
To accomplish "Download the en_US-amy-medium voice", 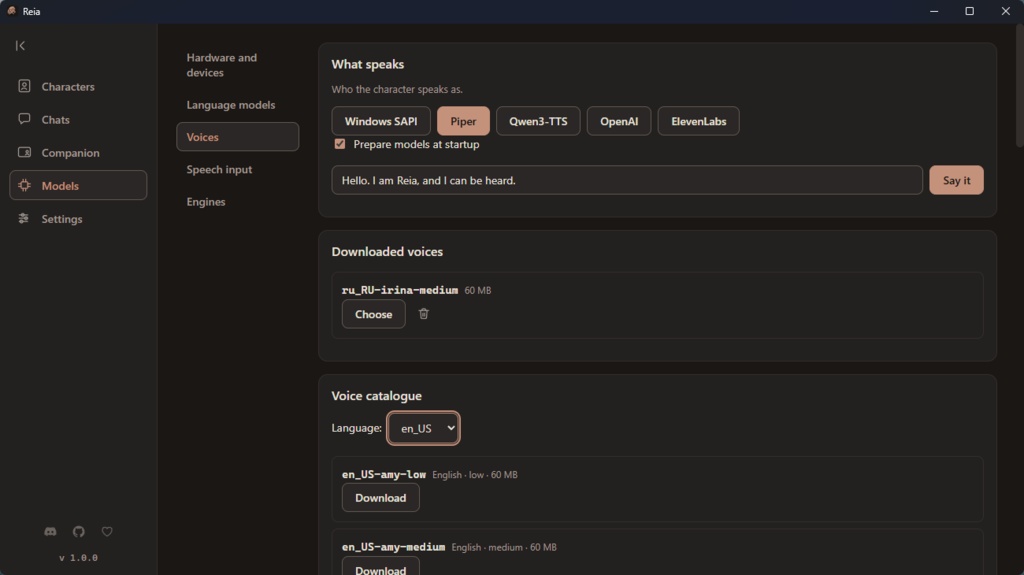I will click(x=381, y=567).
